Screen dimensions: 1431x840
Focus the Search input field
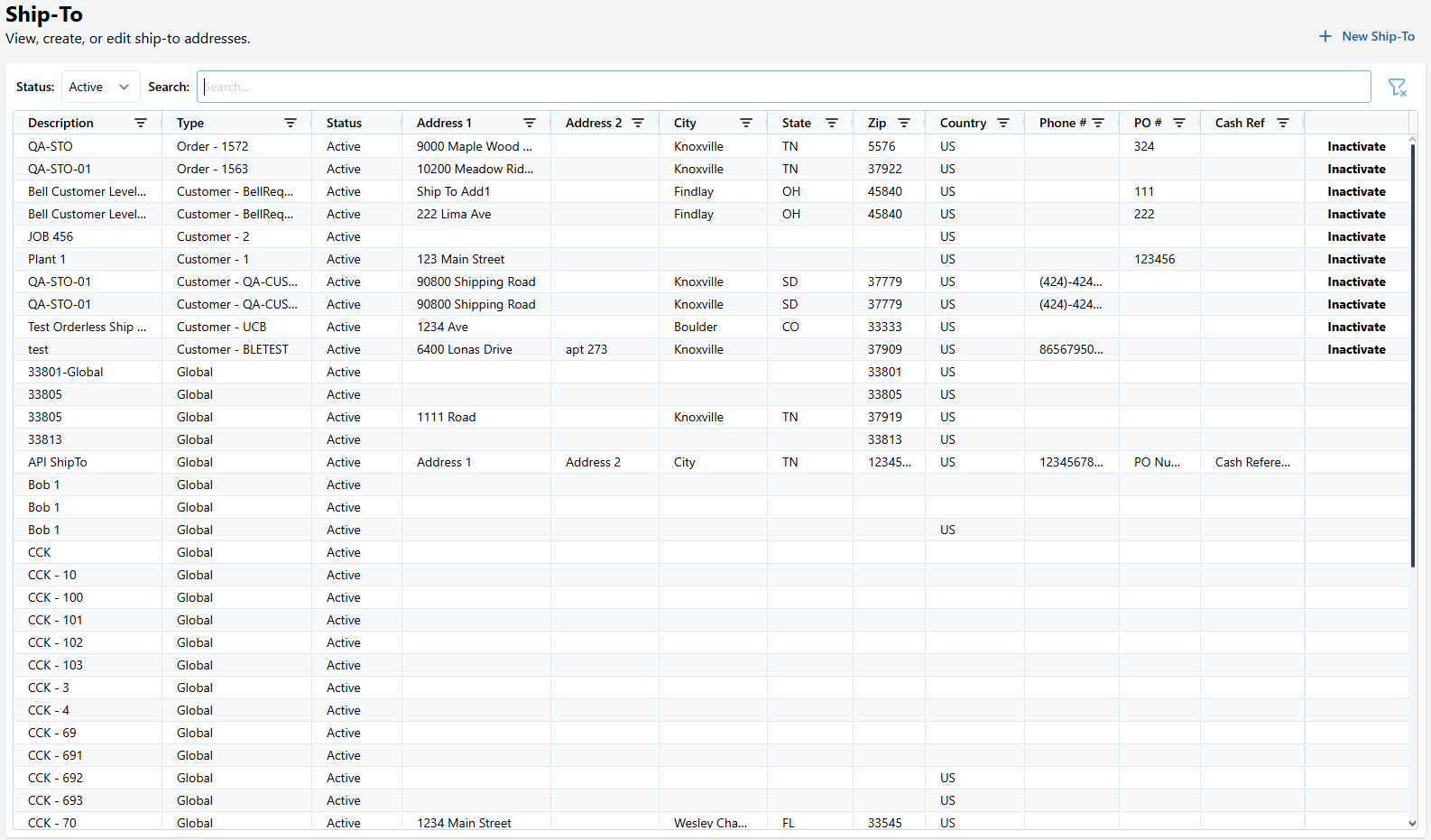783,87
